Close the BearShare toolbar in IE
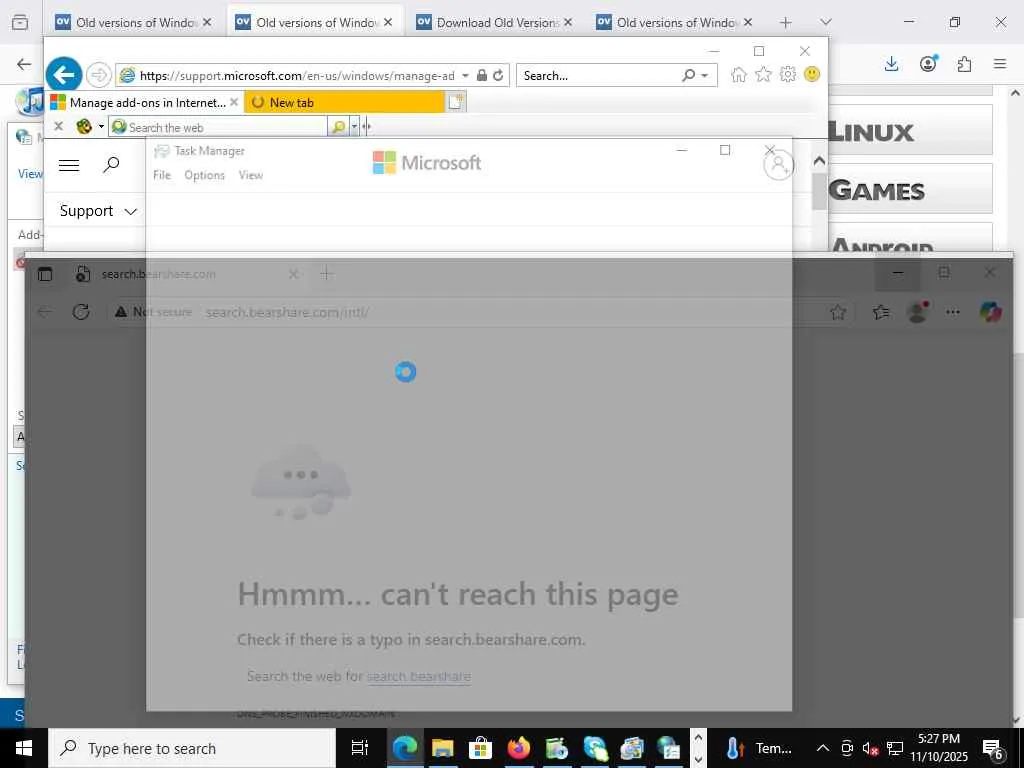The height and width of the screenshot is (768, 1024). point(58,126)
